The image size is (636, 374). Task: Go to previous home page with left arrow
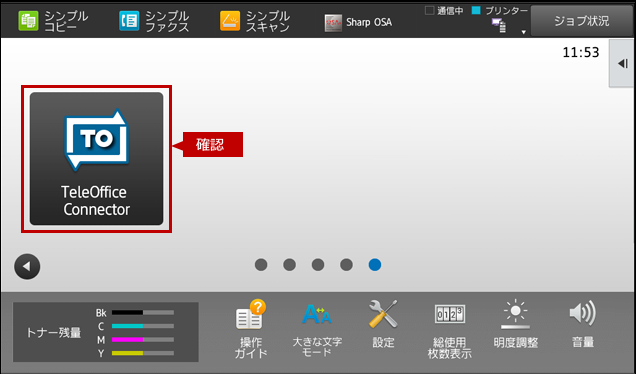[27, 267]
